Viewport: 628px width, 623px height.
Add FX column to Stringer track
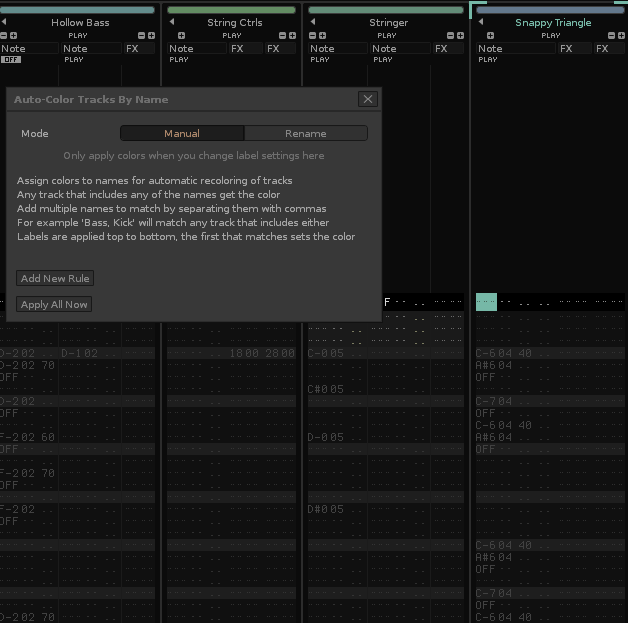tap(460, 35)
